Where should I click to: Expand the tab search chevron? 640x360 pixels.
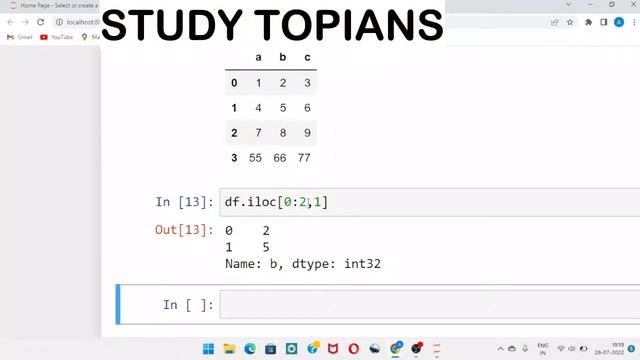pyautogui.click(x=569, y=4)
